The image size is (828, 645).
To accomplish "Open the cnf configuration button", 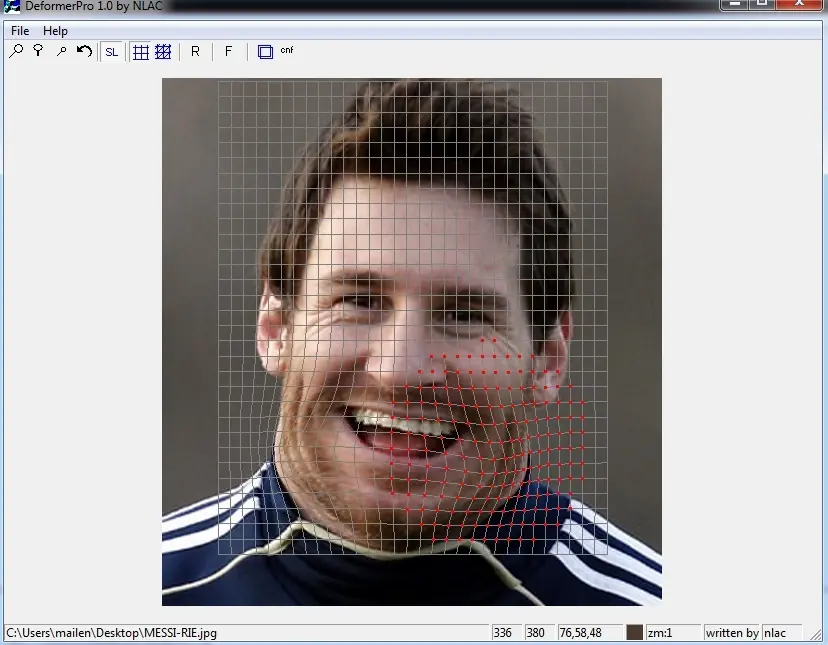I will point(287,50).
